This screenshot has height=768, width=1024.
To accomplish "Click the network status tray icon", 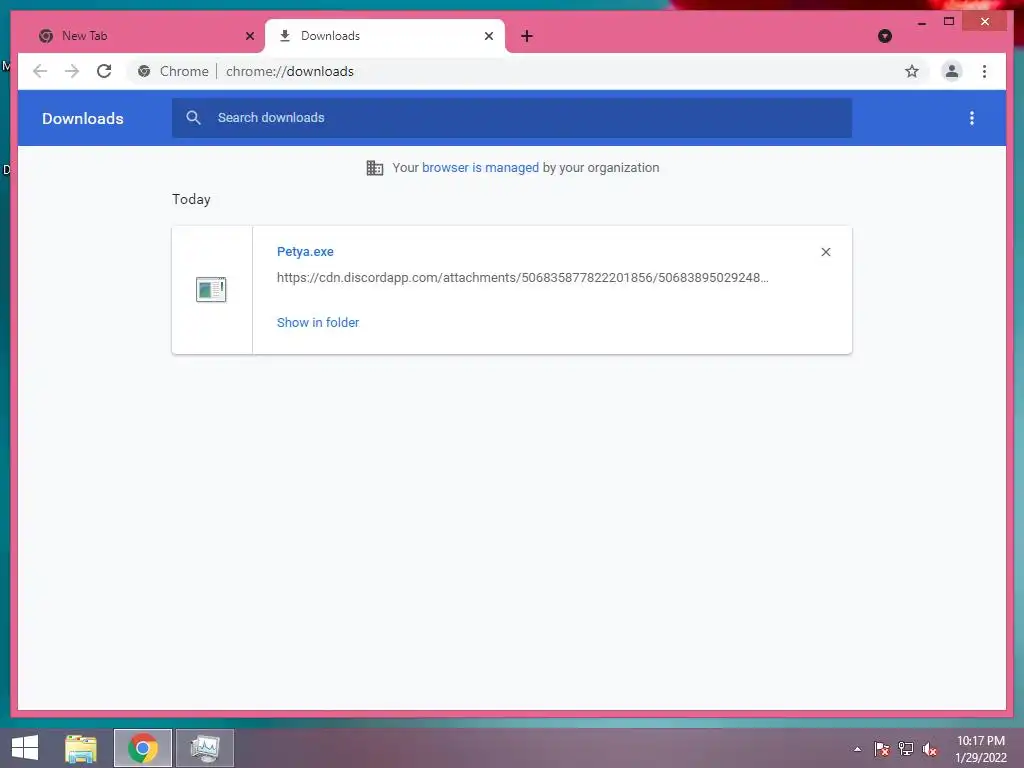I will [906, 749].
